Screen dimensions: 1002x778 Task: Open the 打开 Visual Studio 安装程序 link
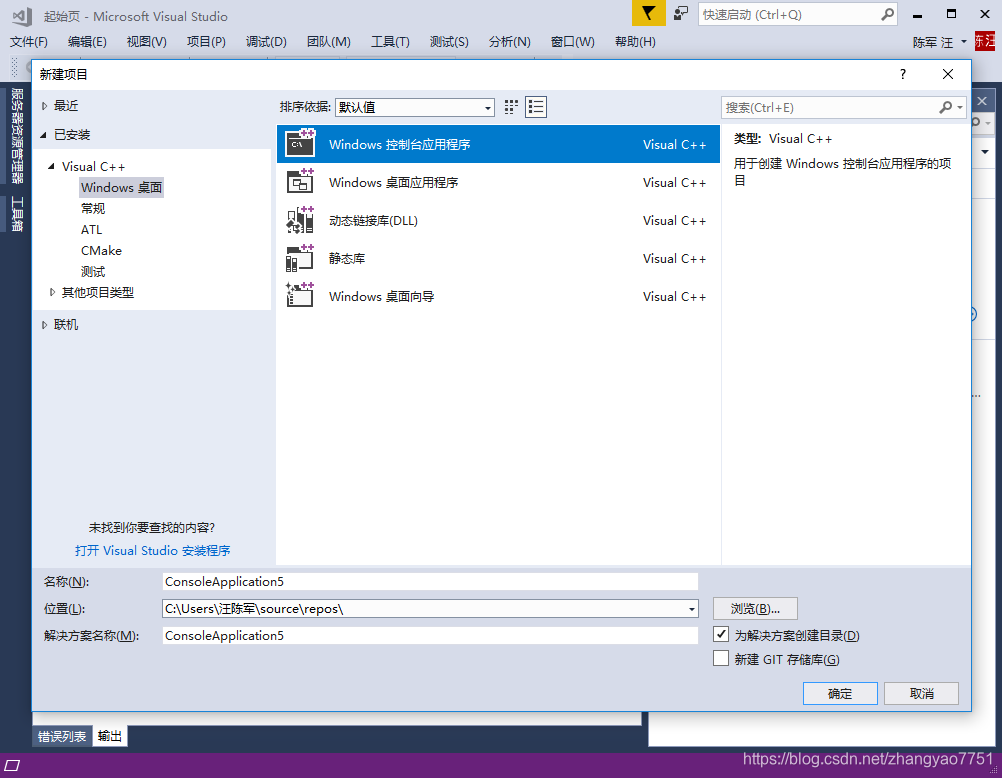(152, 550)
